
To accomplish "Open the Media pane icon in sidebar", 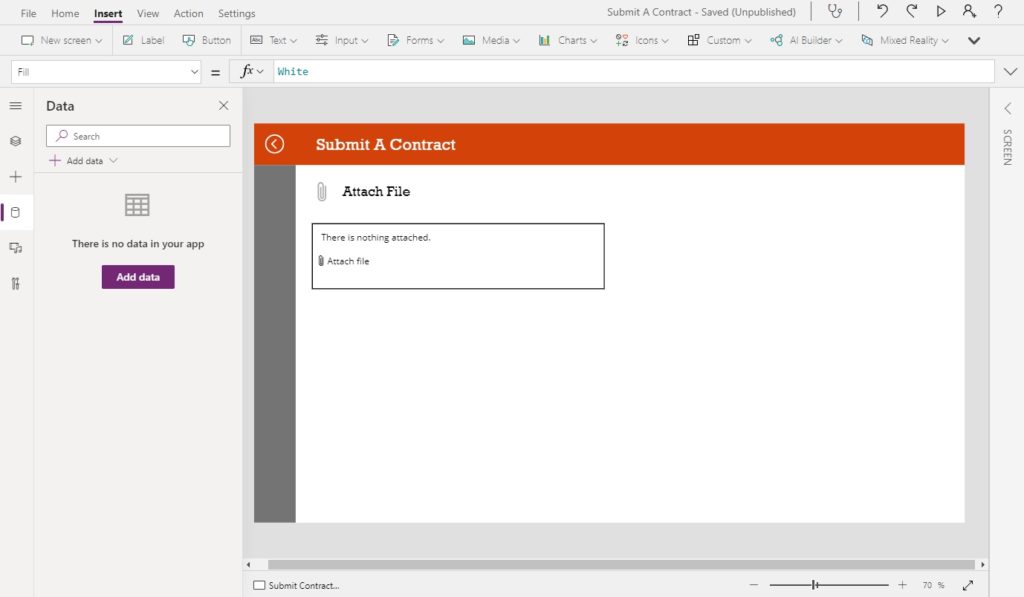I will click(16, 248).
